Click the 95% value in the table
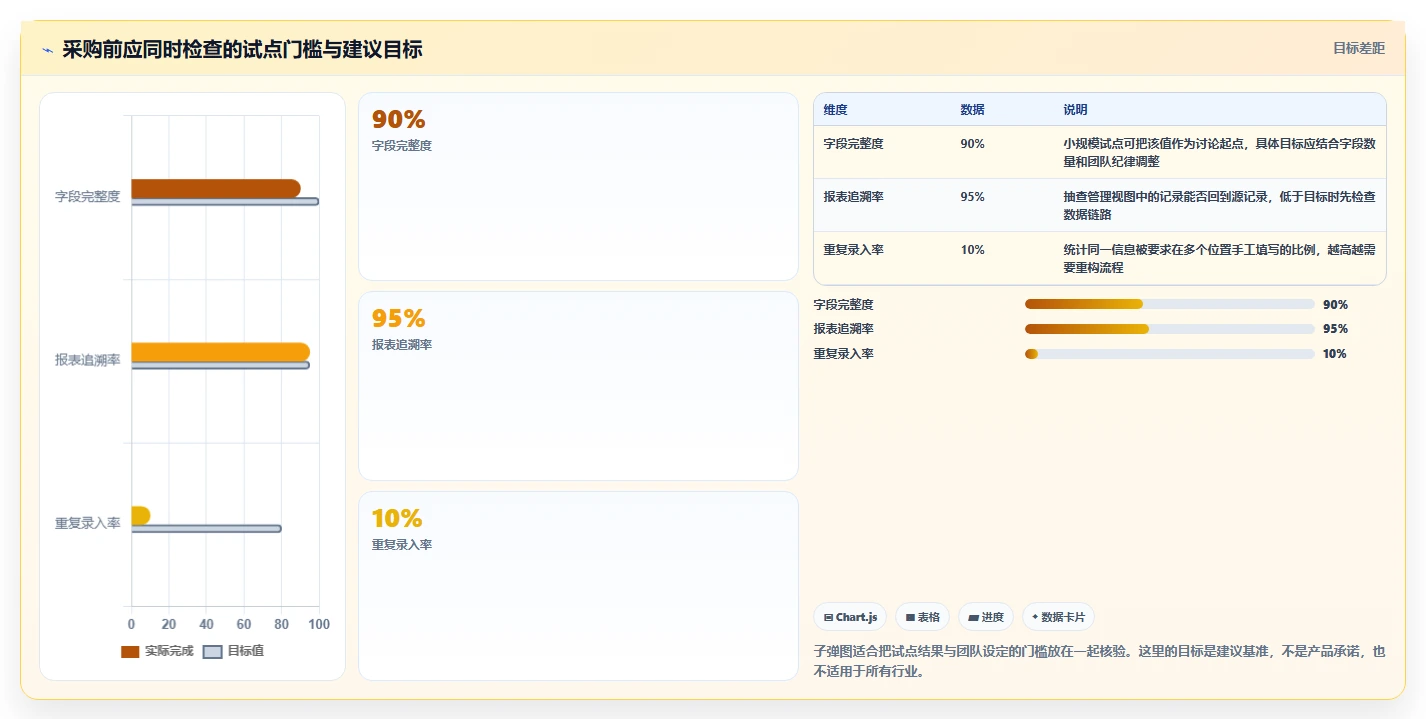 pyautogui.click(x=972, y=197)
